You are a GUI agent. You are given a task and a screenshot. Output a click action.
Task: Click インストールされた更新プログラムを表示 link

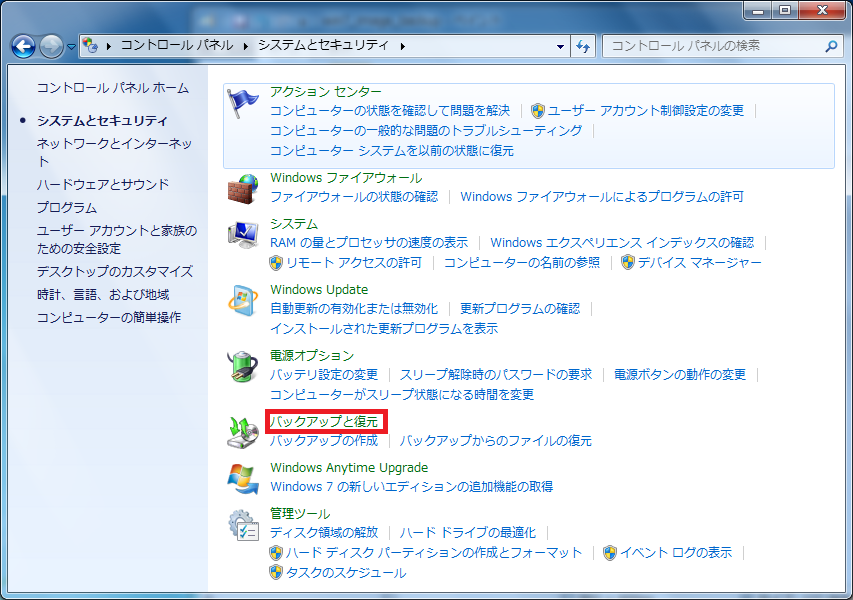pyautogui.click(x=384, y=329)
